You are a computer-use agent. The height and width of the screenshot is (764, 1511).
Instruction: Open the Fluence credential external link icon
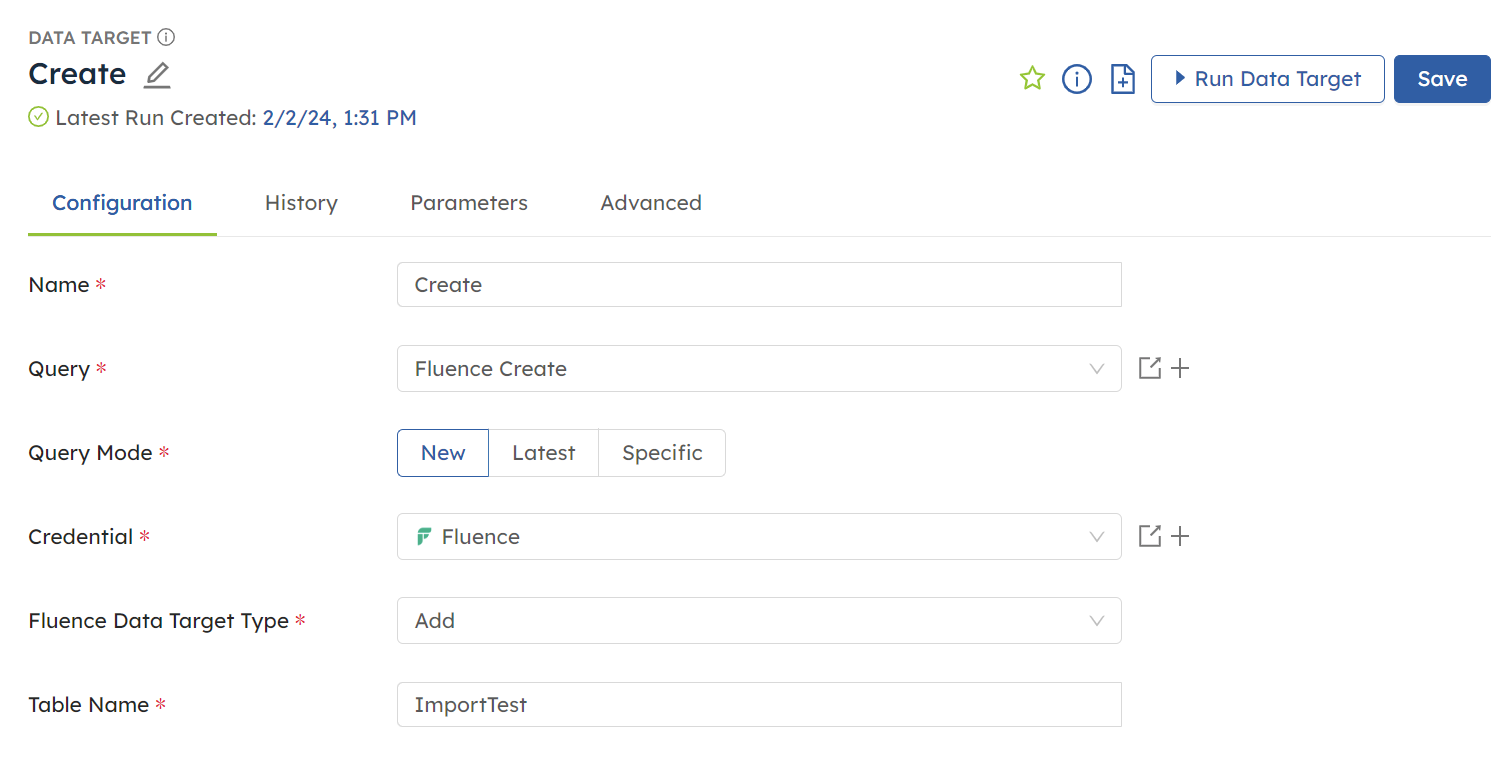pyautogui.click(x=1150, y=537)
